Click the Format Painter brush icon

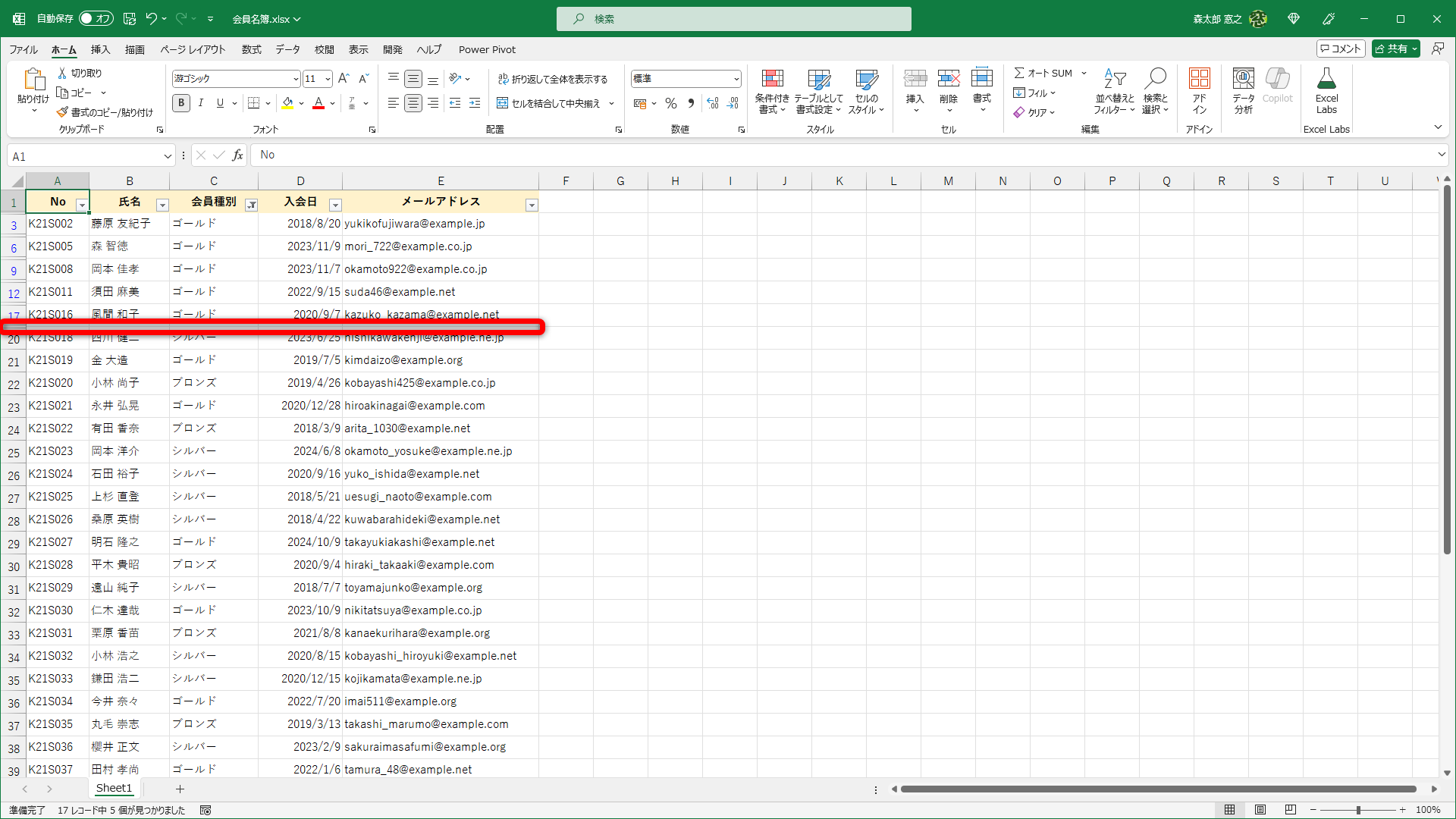(x=62, y=112)
